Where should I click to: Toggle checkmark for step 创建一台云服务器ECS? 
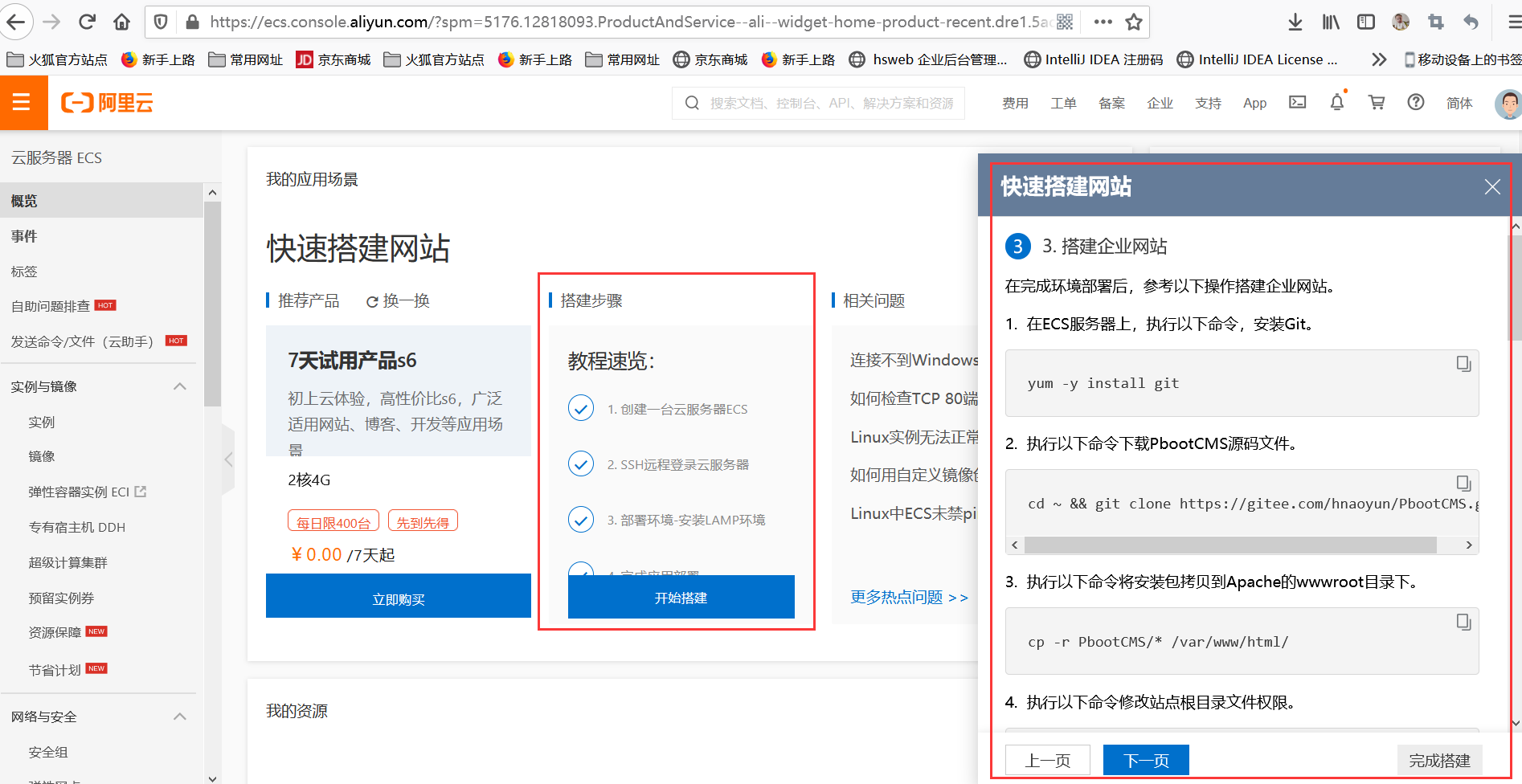tap(581, 408)
